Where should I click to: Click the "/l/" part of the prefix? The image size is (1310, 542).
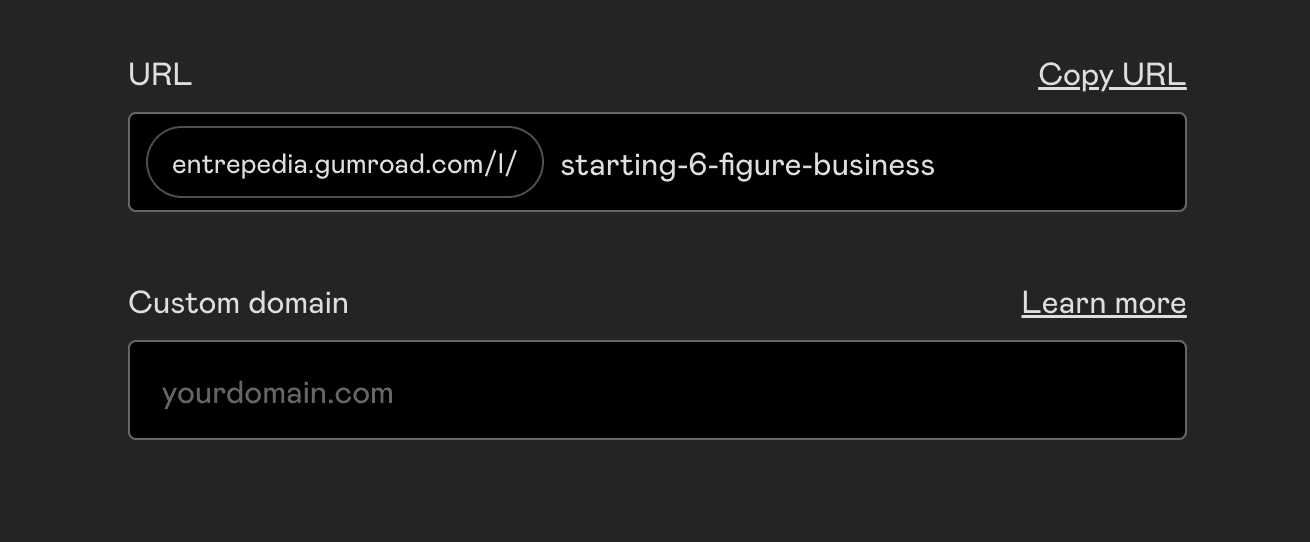pyautogui.click(x=499, y=165)
